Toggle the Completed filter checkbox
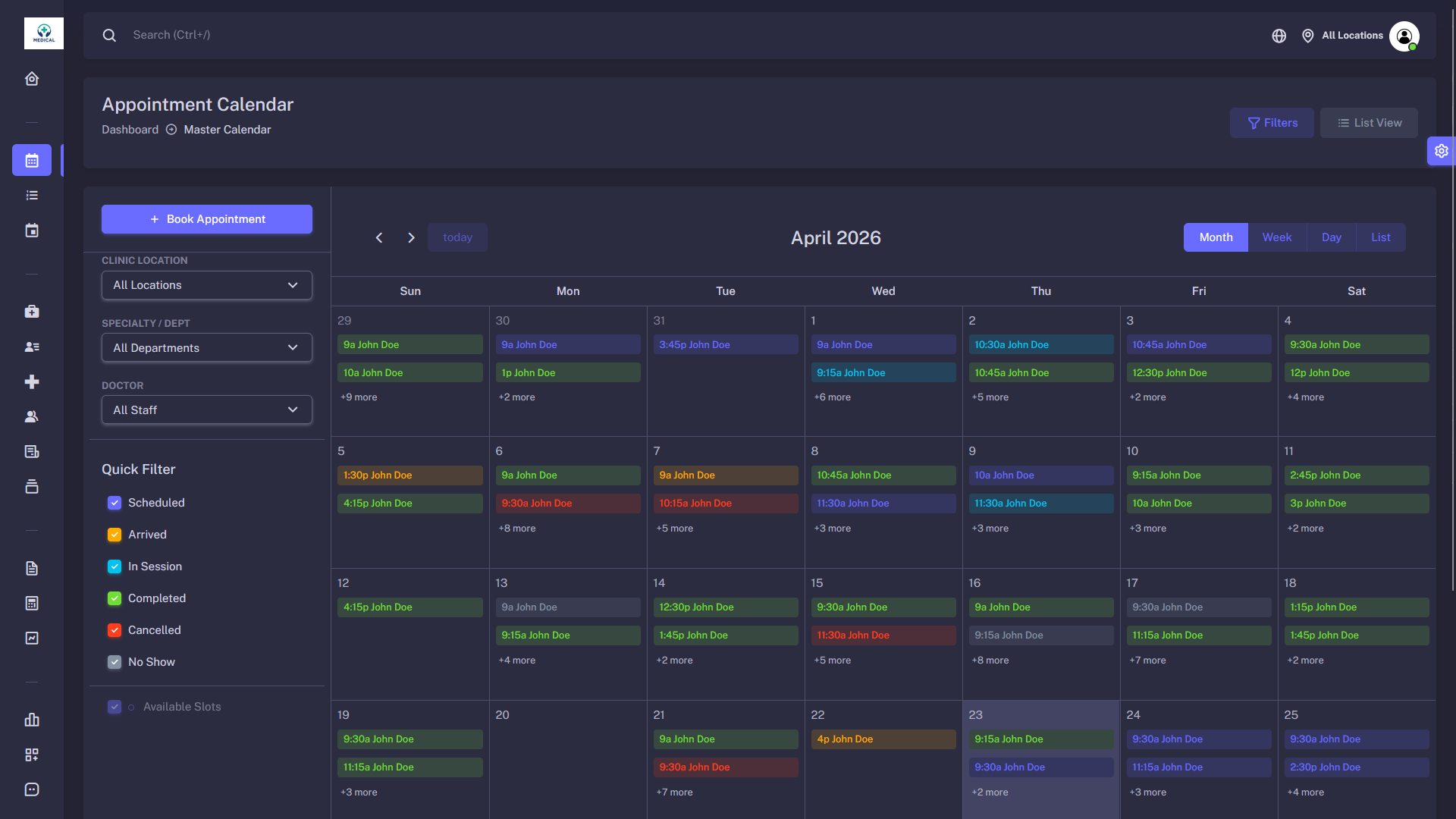 coord(115,598)
